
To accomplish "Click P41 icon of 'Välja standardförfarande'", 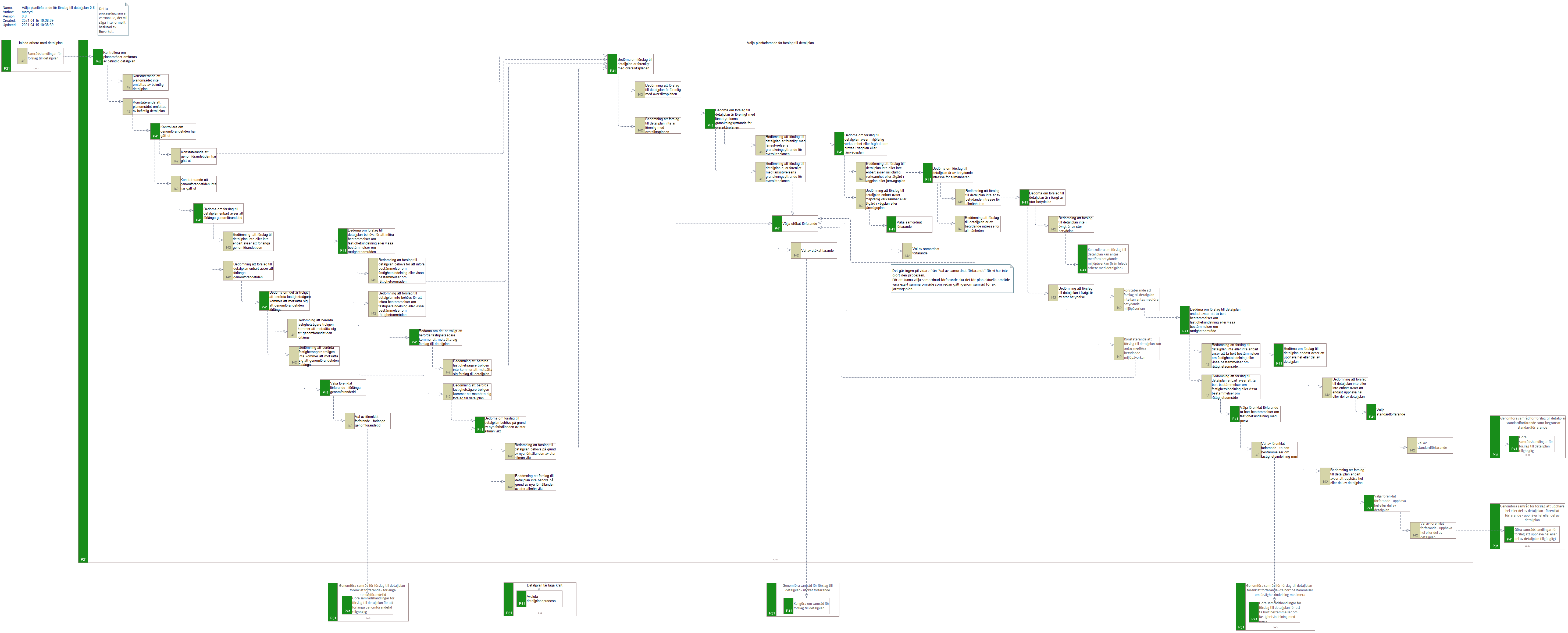I will (x=1371, y=412).
